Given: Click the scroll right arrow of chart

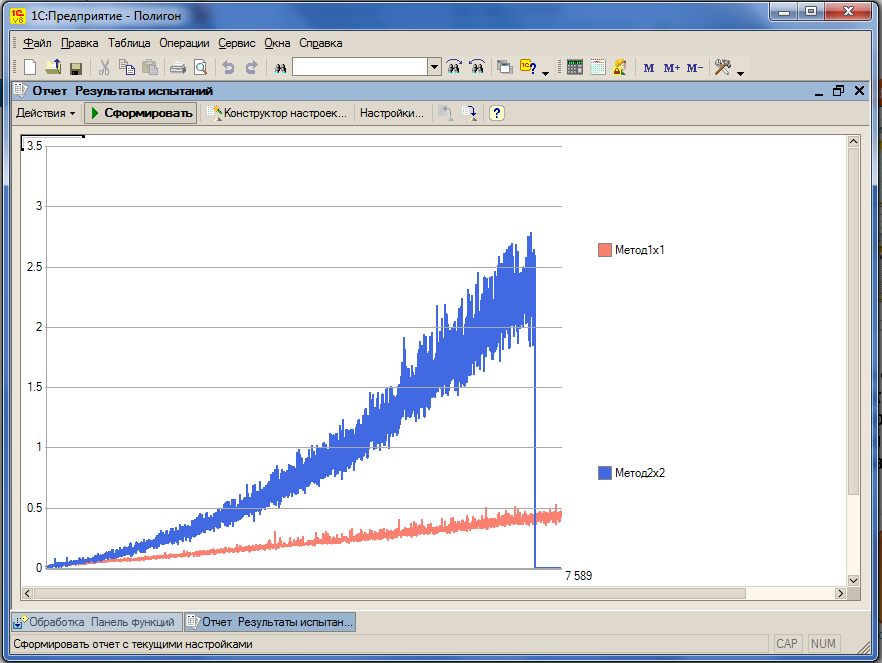Looking at the screenshot, I should pyautogui.click(x=840, y=593).
